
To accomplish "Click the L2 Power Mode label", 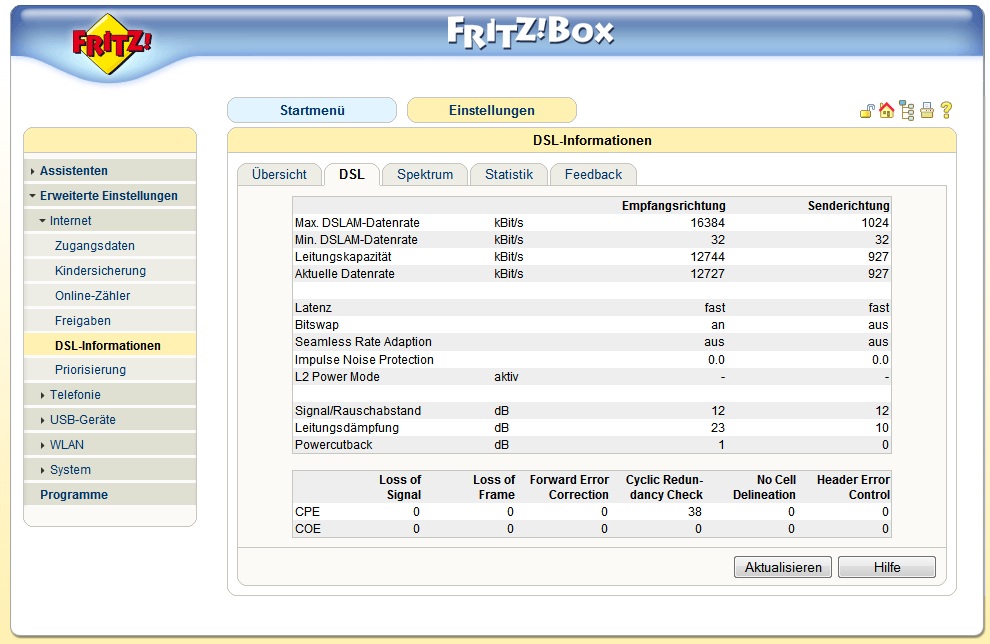I will (x=337, y=377).
